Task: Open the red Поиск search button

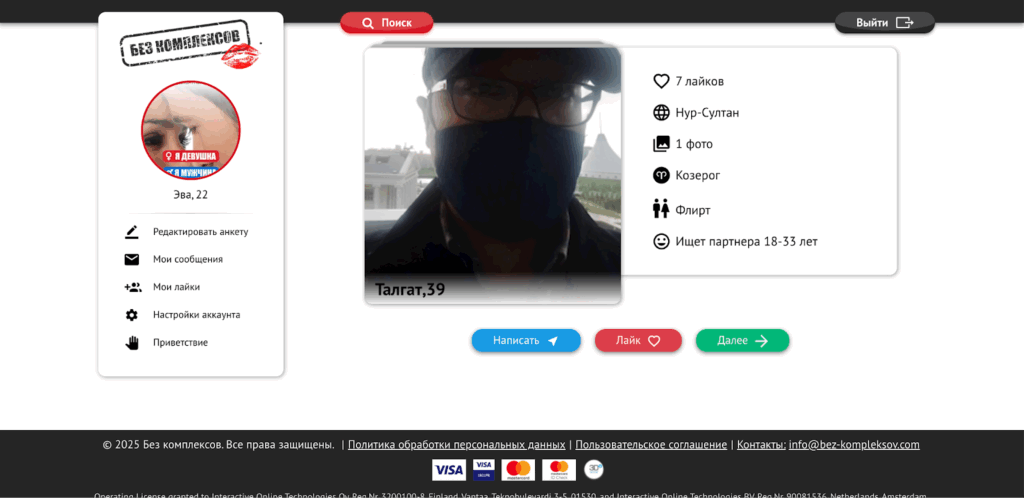Action: [x=387, y=23]
